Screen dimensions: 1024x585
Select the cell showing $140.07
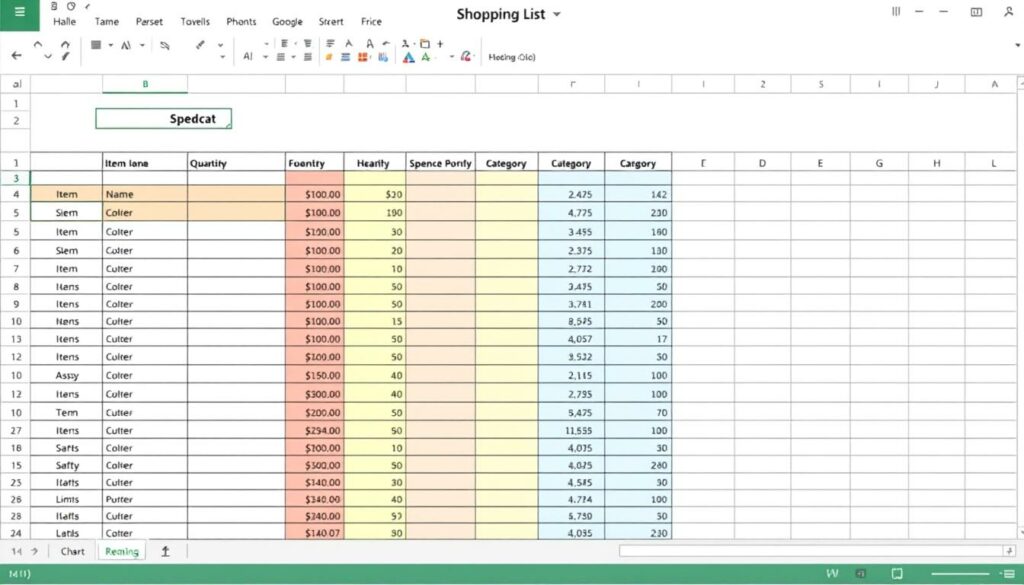(x=315, y=533)
